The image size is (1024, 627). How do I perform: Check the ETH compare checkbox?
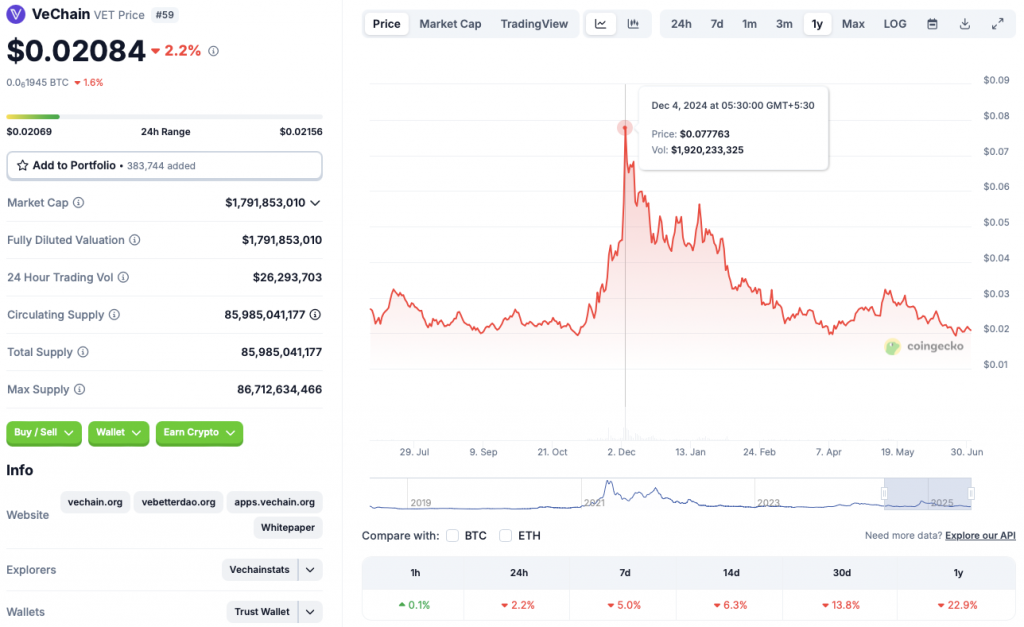pos(505,536)
